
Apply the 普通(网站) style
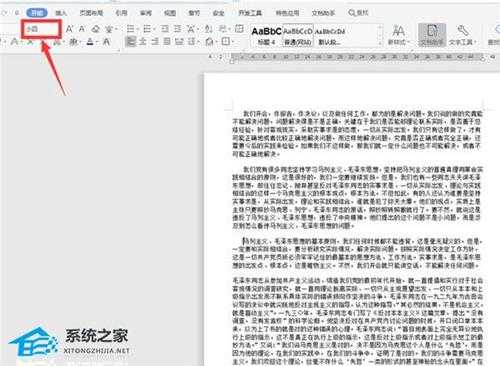tap(298, 35)
